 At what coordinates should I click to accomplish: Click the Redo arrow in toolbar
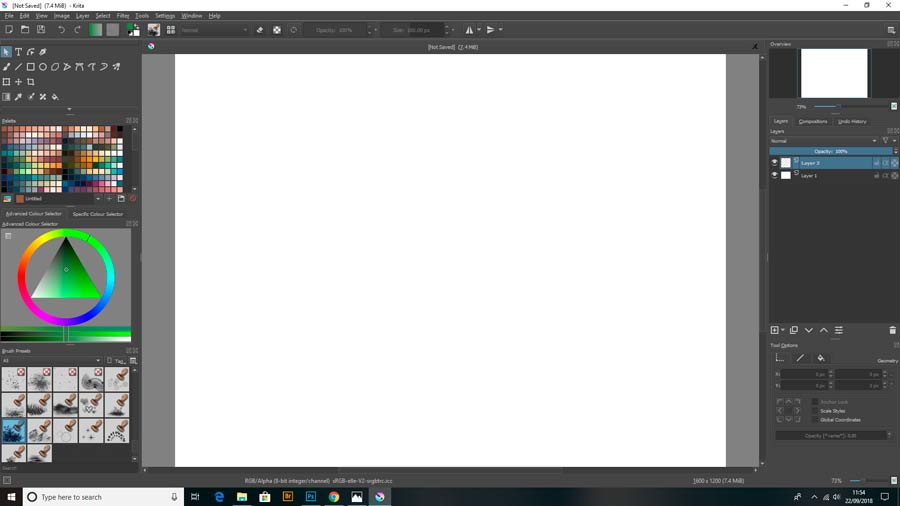pos(77,30)
